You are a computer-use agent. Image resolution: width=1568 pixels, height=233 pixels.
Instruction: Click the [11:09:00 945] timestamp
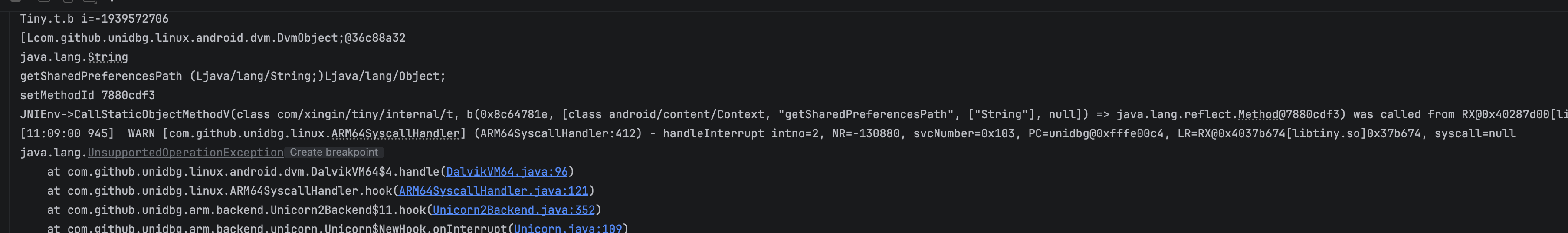pos(67,133)
